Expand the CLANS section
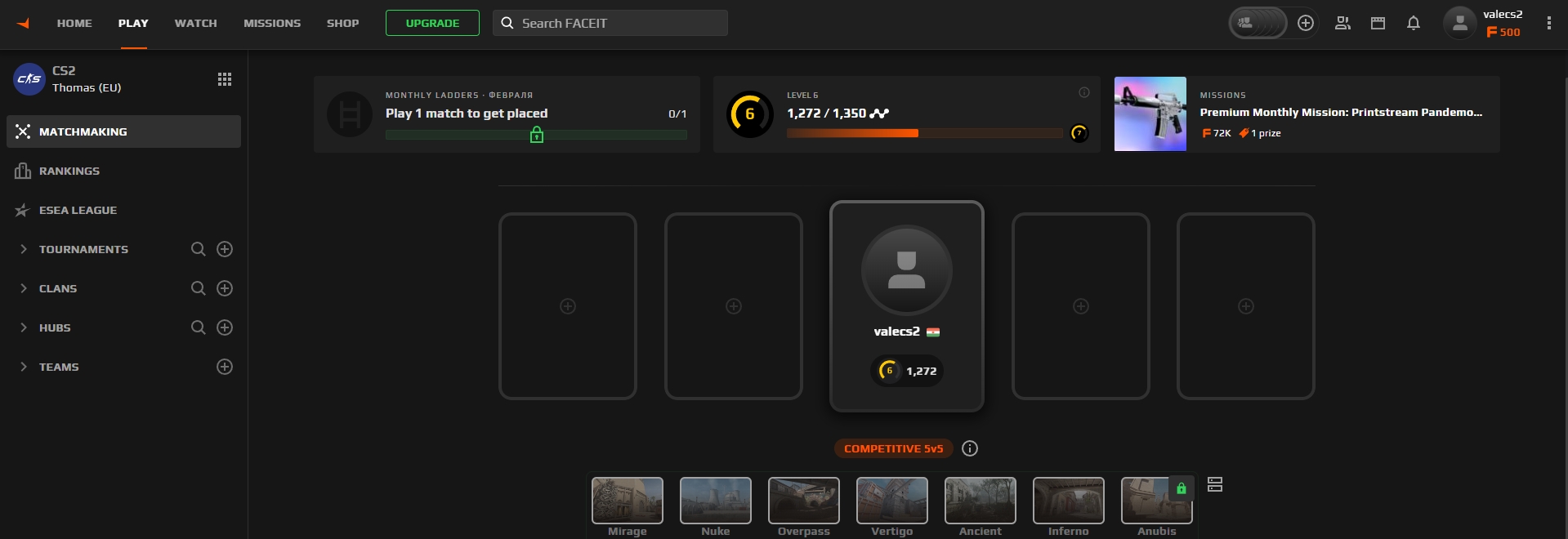This screenshot has width=1568, height=539. coord(23,288)
